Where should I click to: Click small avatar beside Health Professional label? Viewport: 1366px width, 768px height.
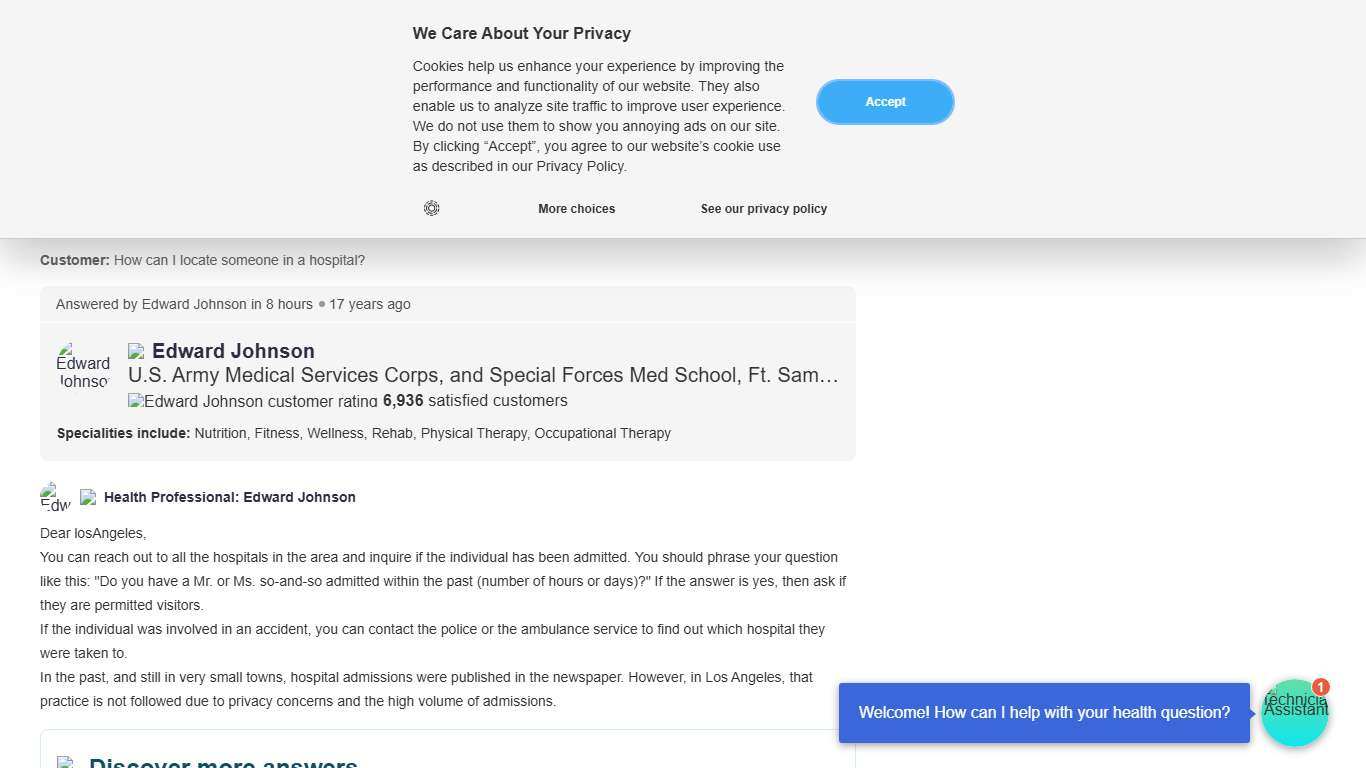[x=55, y=497]
